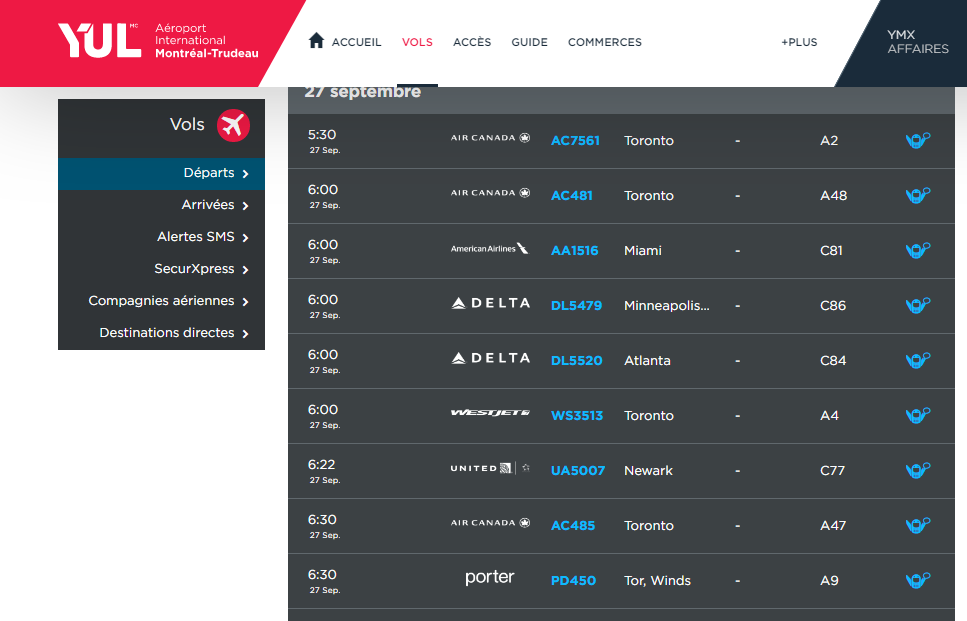The height and width of the screenshot is (621, 967).
Task: Click the SMS alert icon for Porter PD450
Action: click(x=917, y=581)
